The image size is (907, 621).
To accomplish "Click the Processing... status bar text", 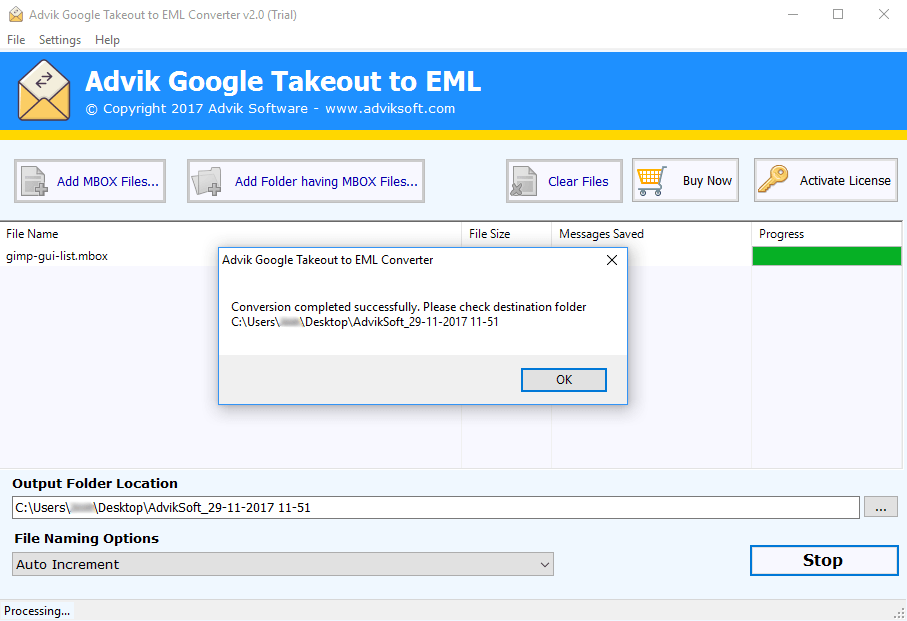I will pyautogui.click(x=37, y=611).
